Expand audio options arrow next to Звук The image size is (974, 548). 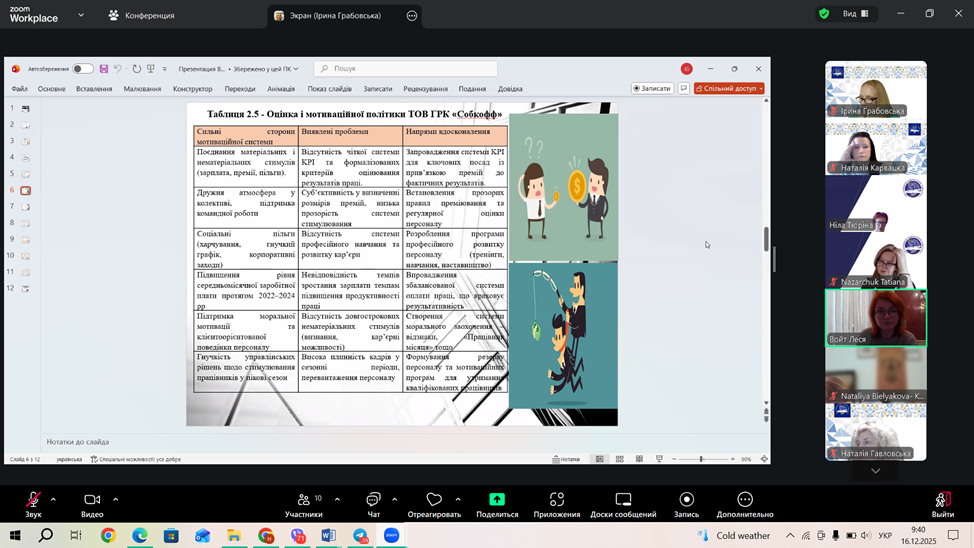(x=53, y=499)
